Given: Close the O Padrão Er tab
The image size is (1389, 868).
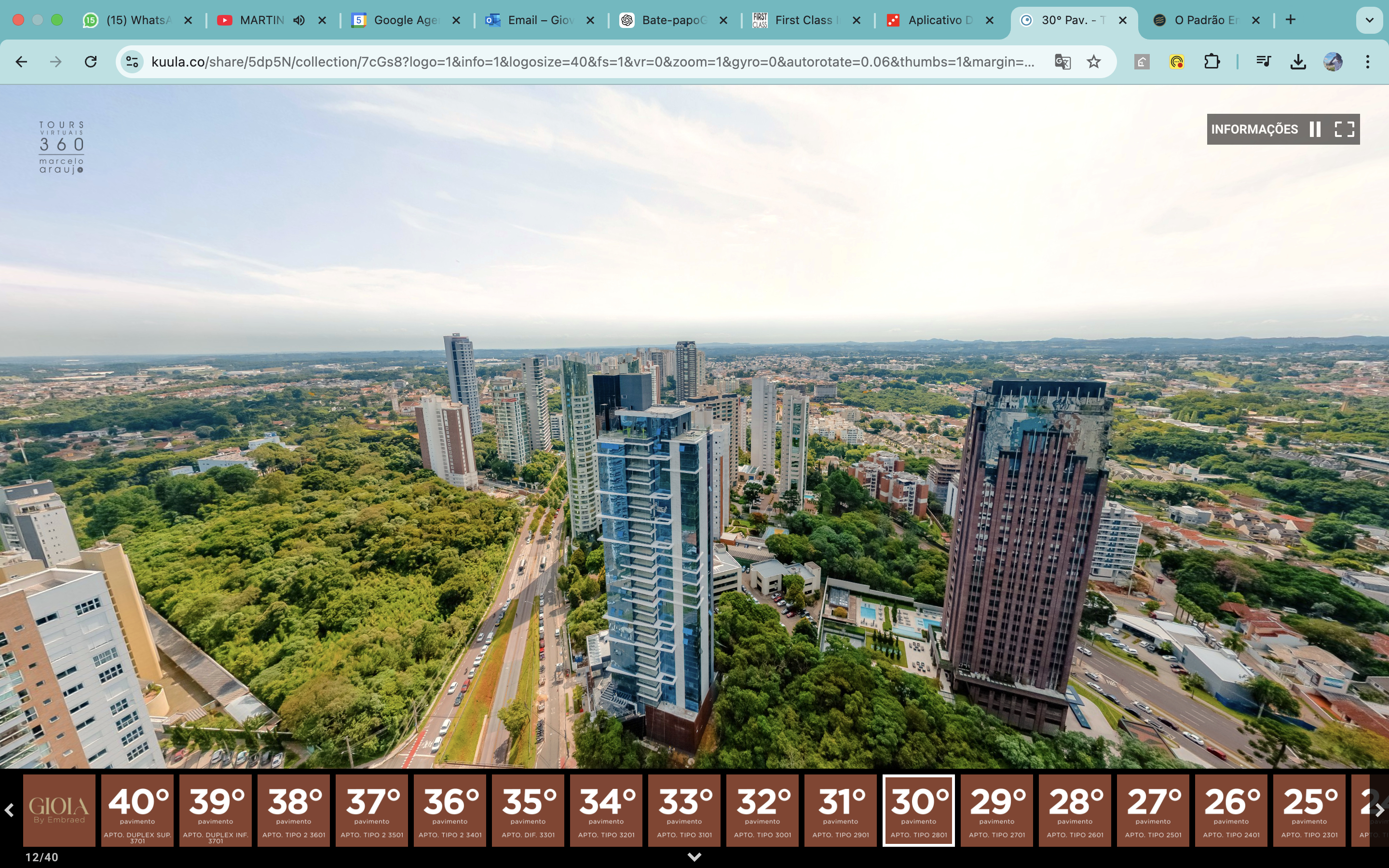Looking at the screenshot, I should [x=1256, y=20].
